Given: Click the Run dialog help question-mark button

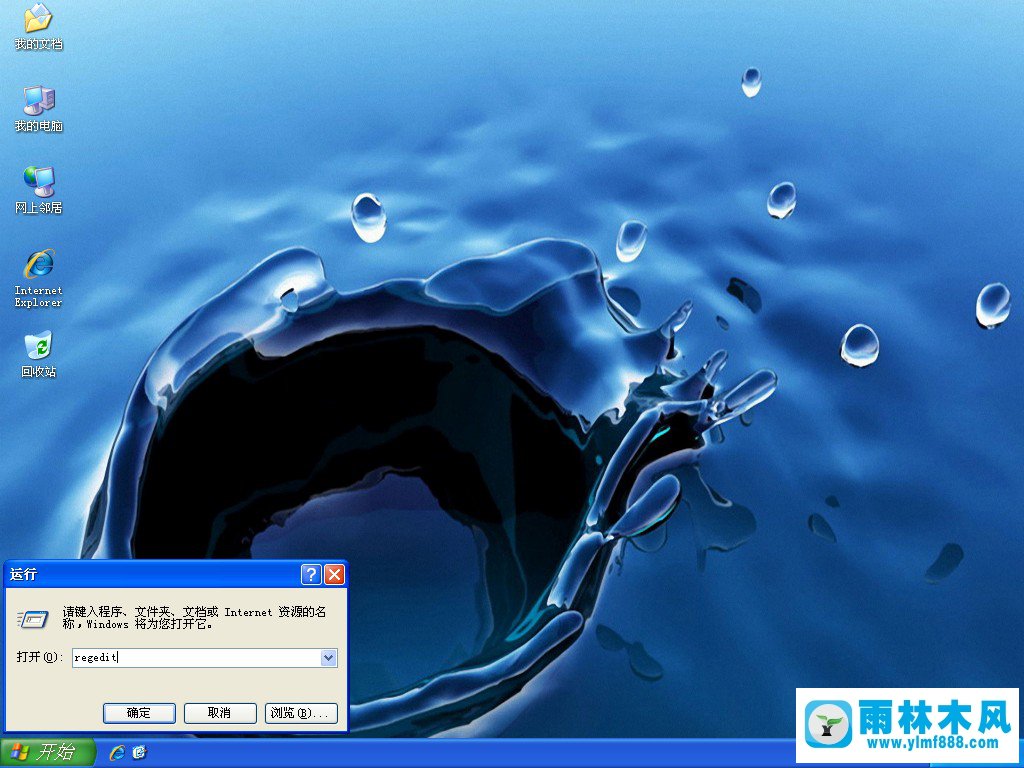Looking at the screenshot, I should [311, 575].
